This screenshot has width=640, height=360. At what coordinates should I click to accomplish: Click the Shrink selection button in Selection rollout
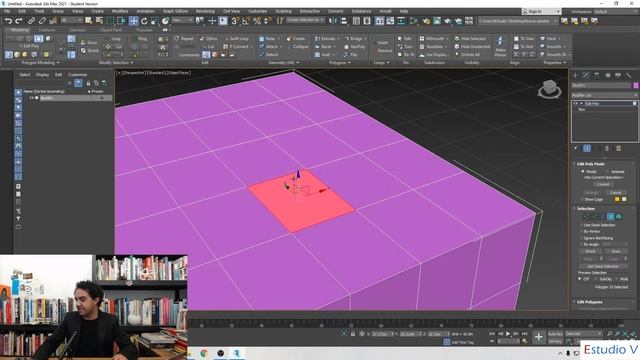coord(590,251)
